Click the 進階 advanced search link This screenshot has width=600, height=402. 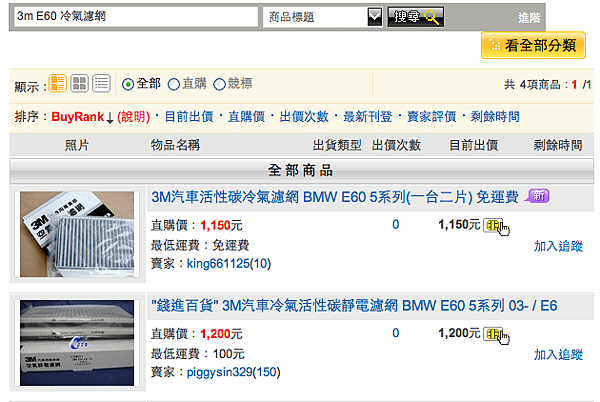529,17
